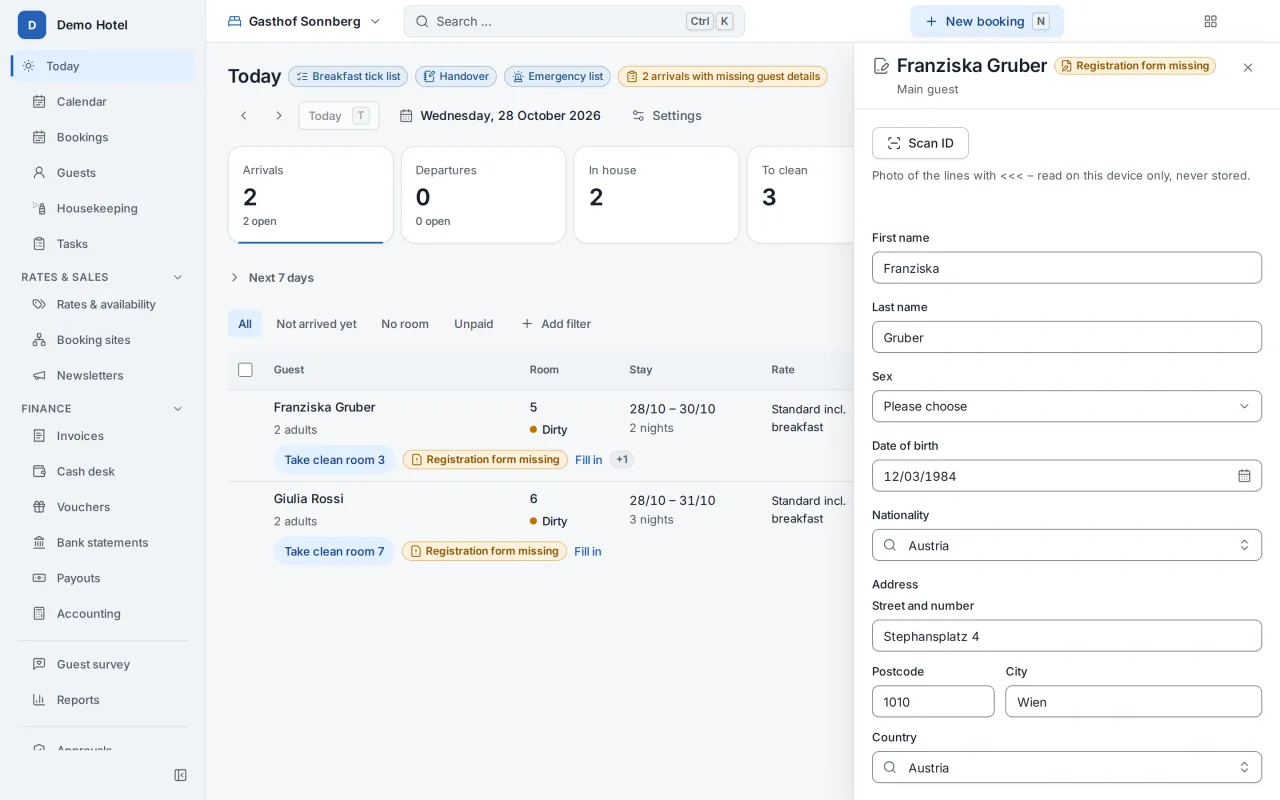The width and height of the screenshot is (1280, 800).
Task: Open the Emergency list
Action: point(557,76)
